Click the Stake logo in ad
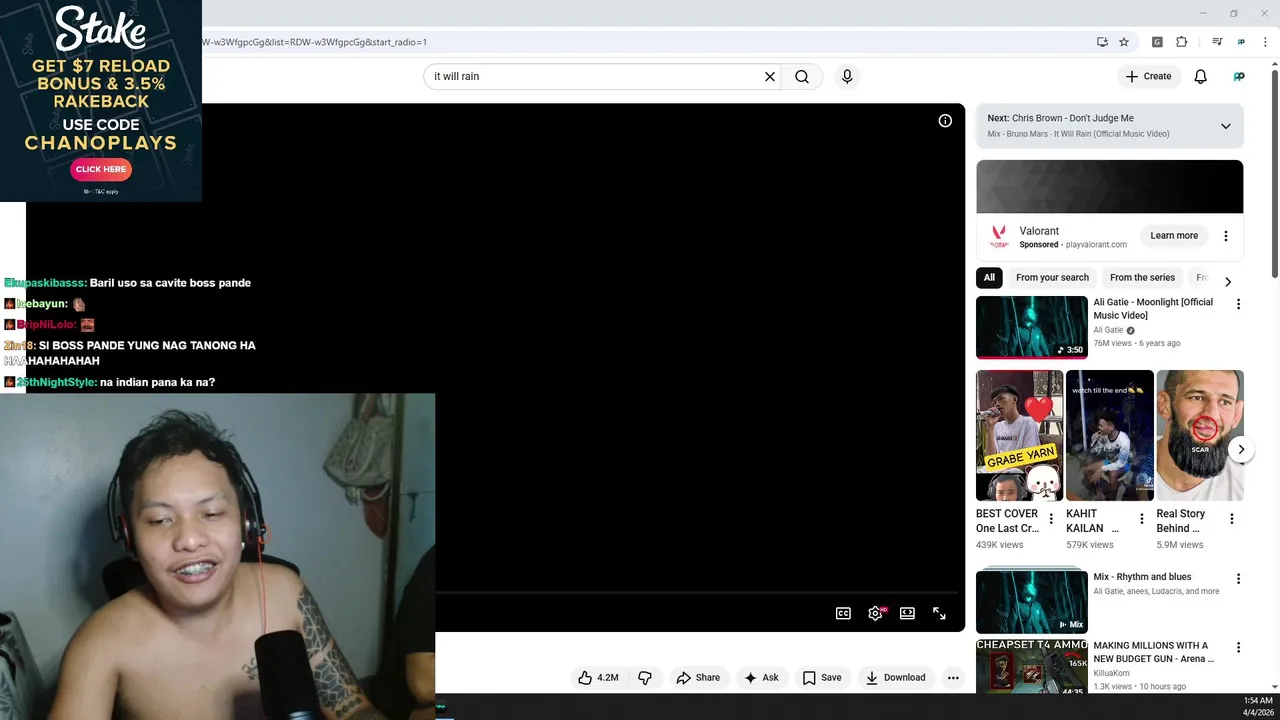The width and height of the screenshot is (1280, 720). coord(101,28)
